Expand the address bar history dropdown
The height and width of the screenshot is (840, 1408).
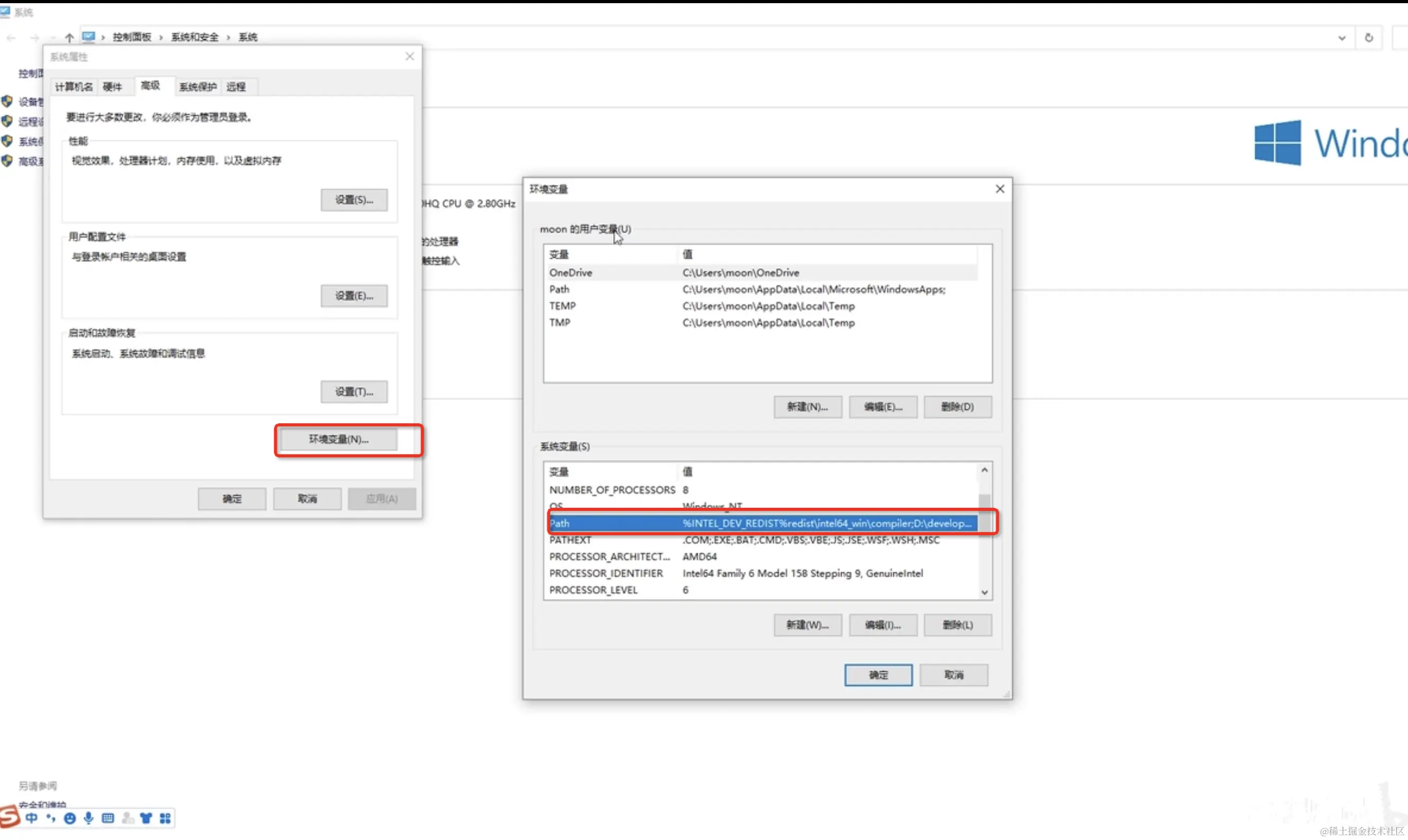point(1341,38)
